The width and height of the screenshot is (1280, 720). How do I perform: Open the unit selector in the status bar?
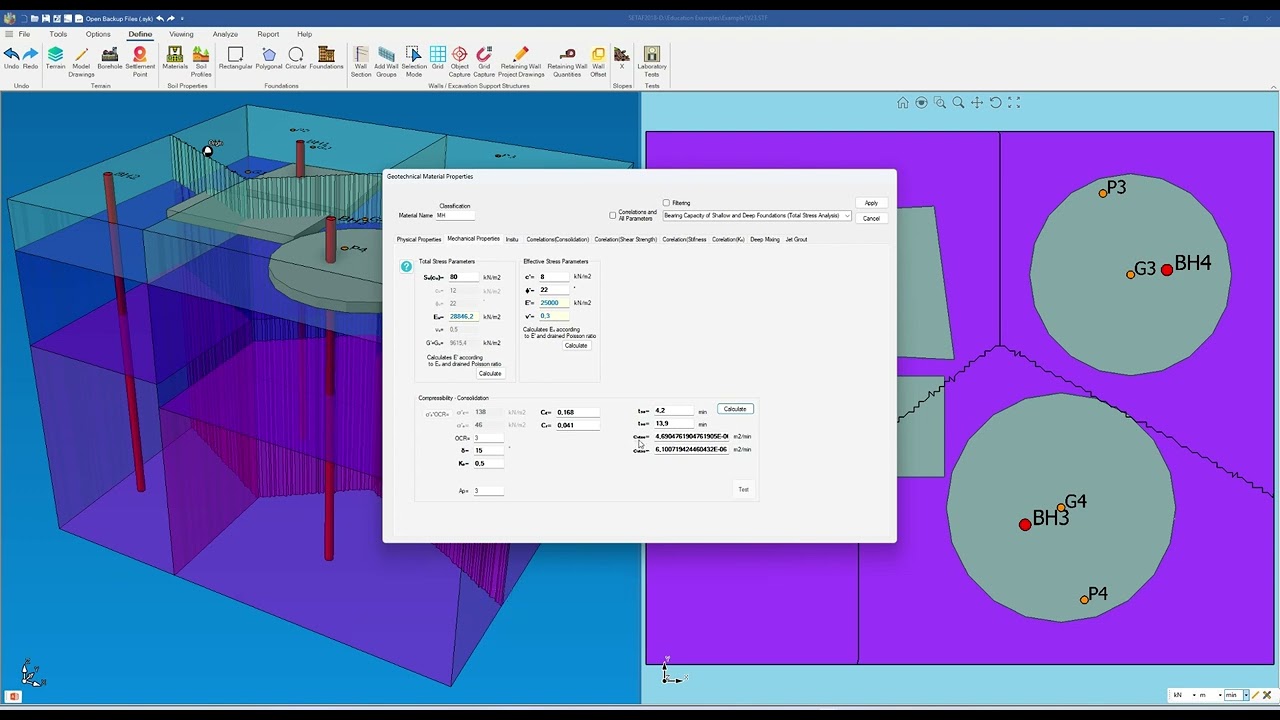tap(1236, 695)
